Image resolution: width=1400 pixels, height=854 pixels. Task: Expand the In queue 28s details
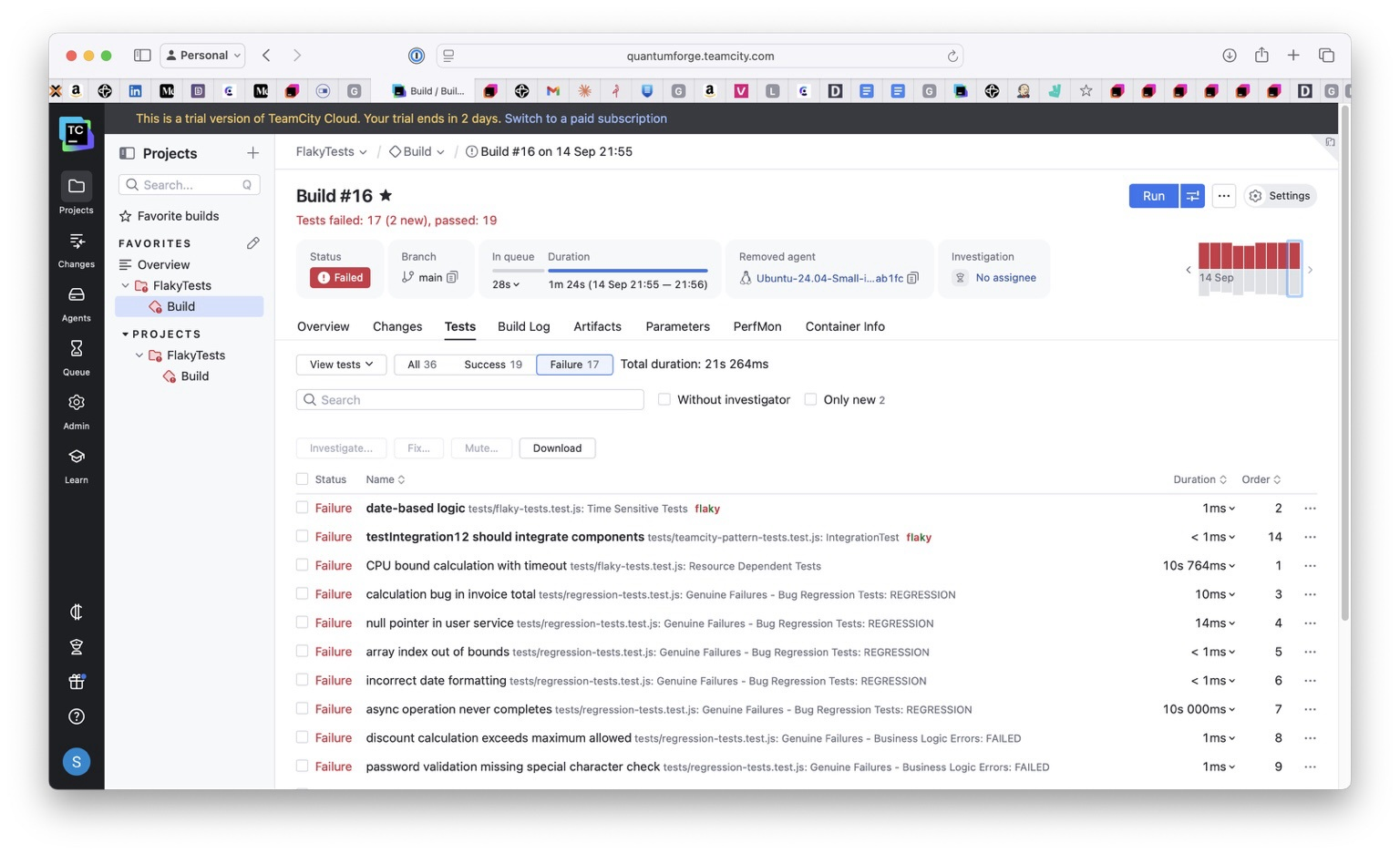point(506,284)
